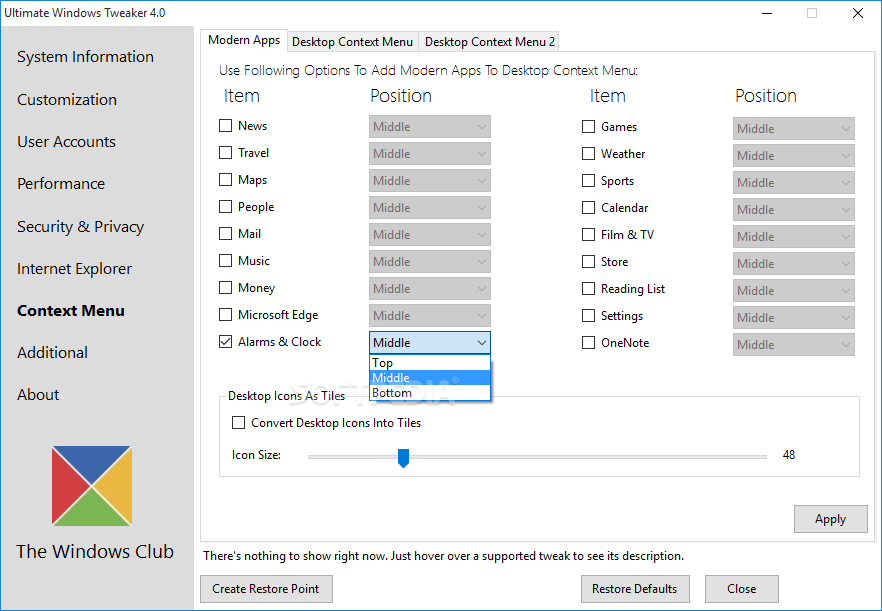Screen dimensions: 882x611
Task: Open the Store position dropdown
Action: 794,263
